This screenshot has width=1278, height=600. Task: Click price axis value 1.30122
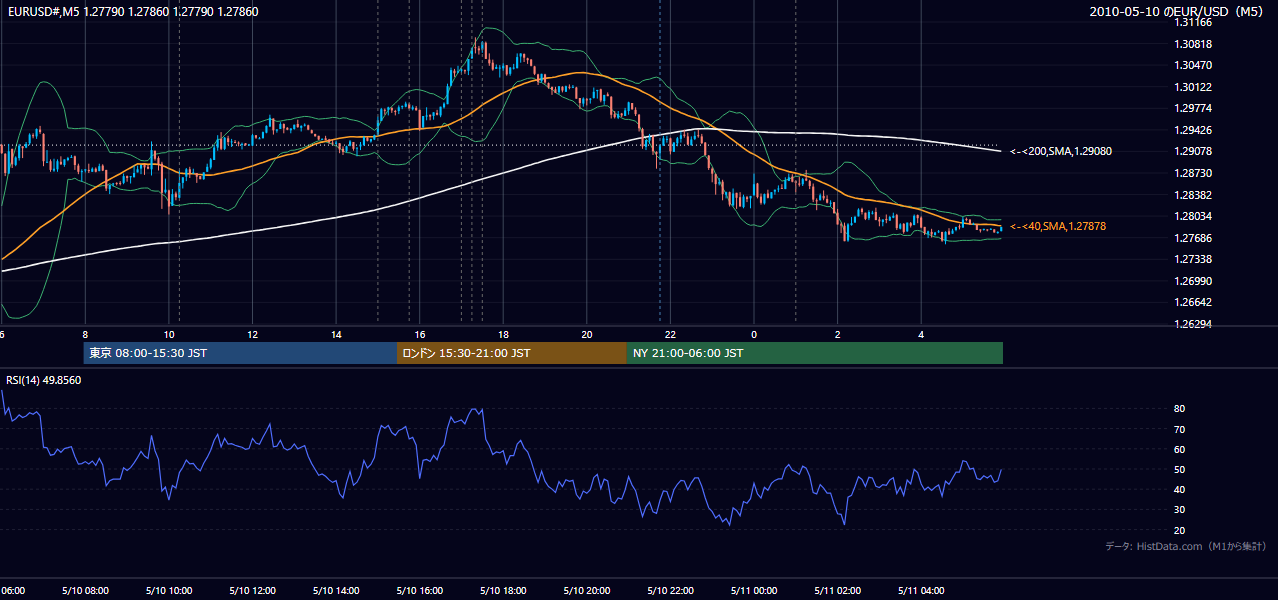1193,87
